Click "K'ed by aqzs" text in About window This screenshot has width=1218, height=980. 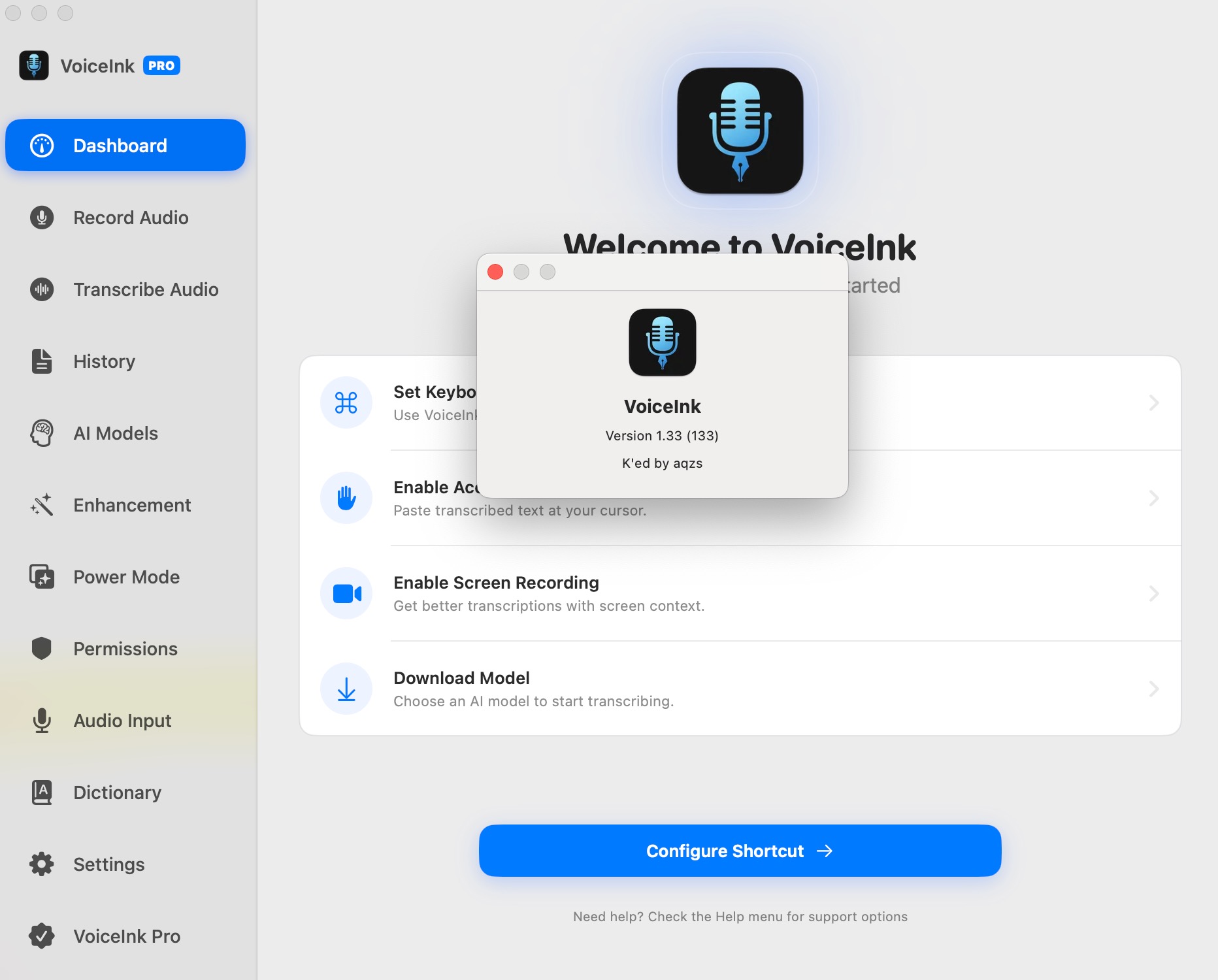662,463
